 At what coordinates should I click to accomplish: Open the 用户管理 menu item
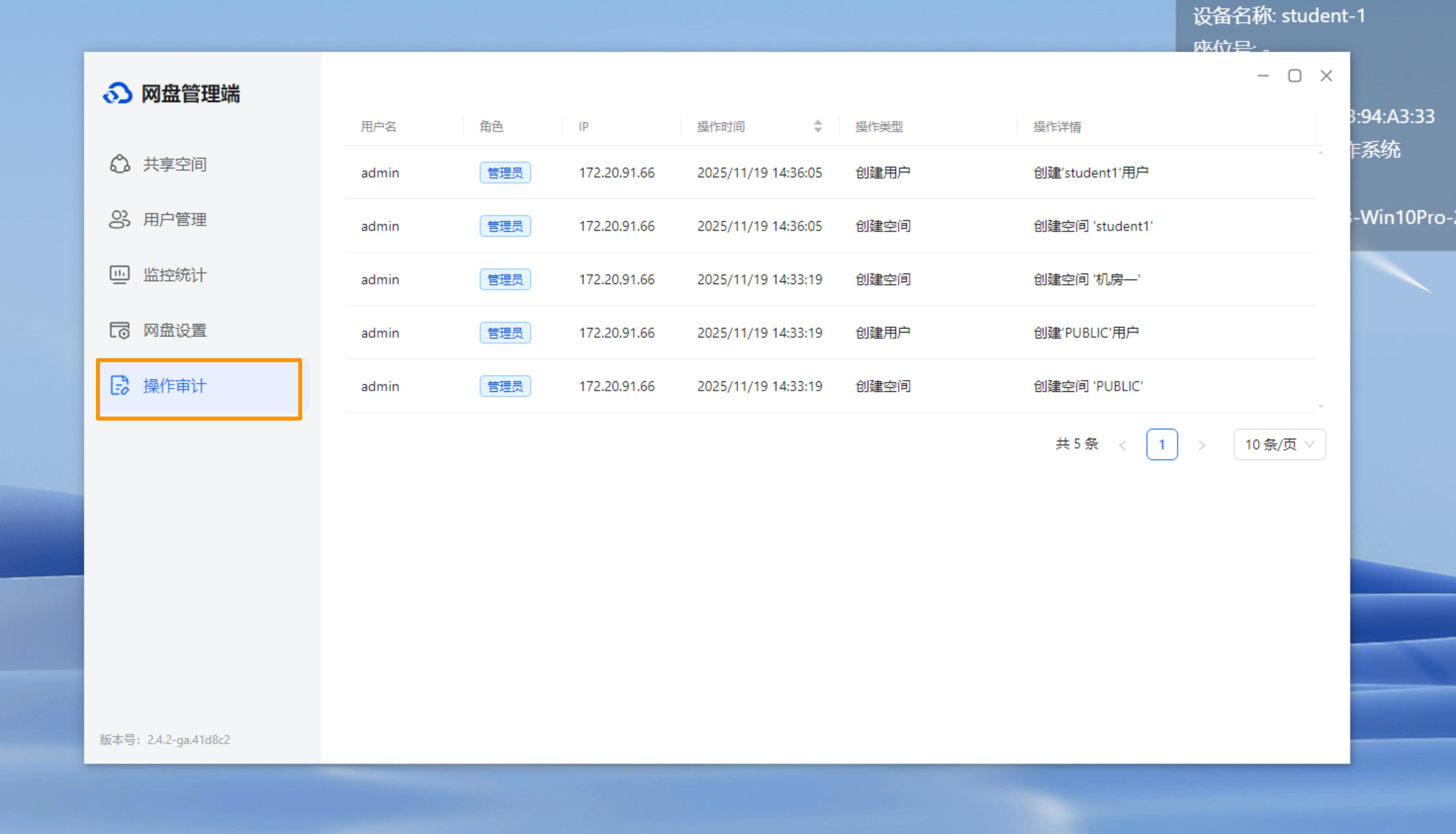pos(175,220)
